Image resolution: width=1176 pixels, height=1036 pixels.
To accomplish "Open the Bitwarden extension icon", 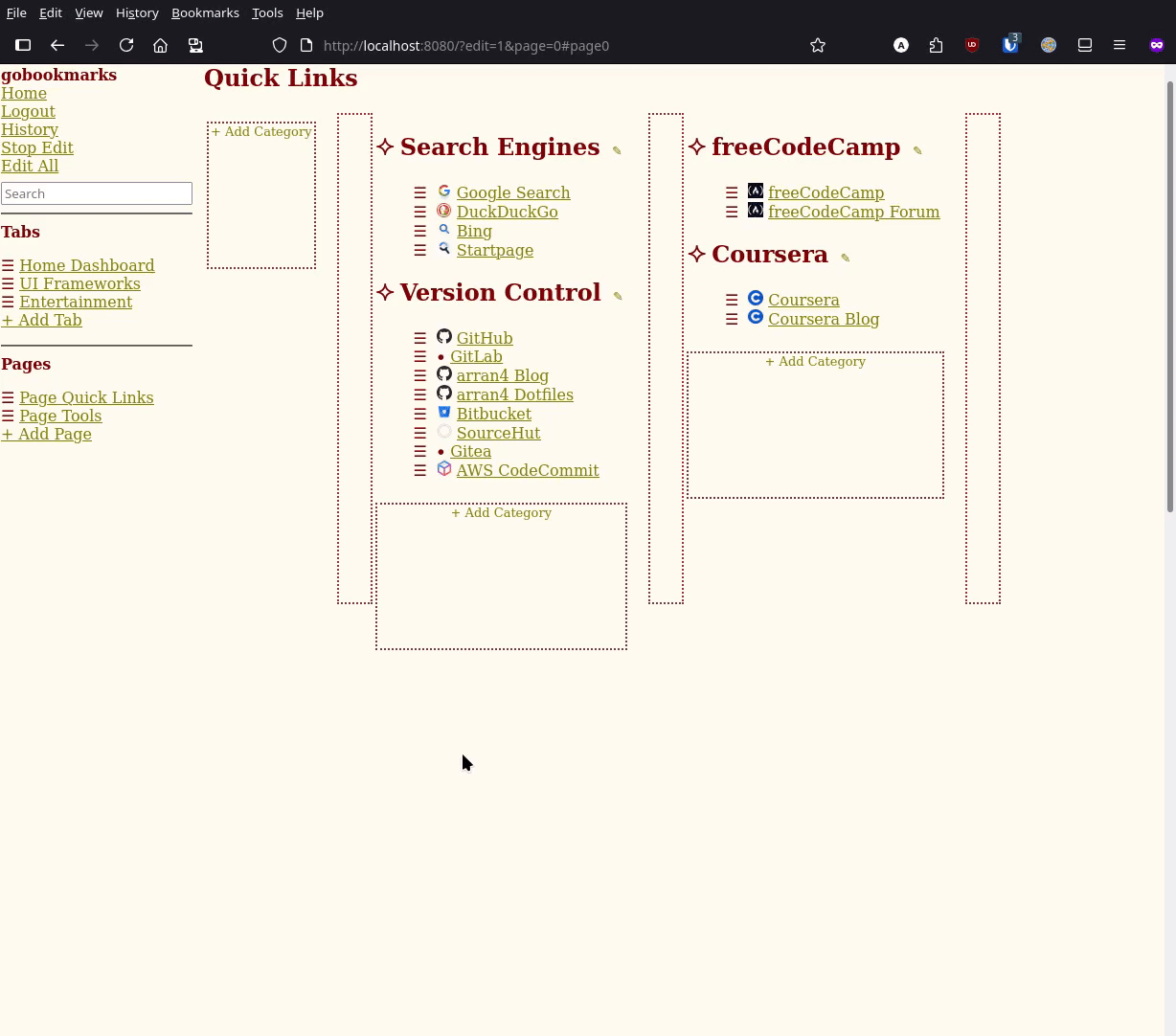I will point(1010,44).
